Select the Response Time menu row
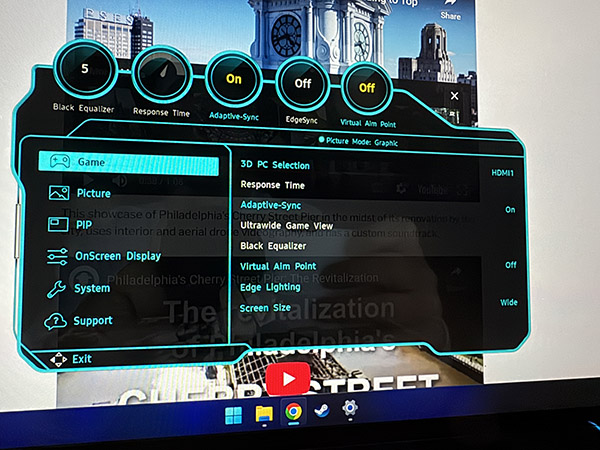600x450 pixels. [x=272, y=185]
